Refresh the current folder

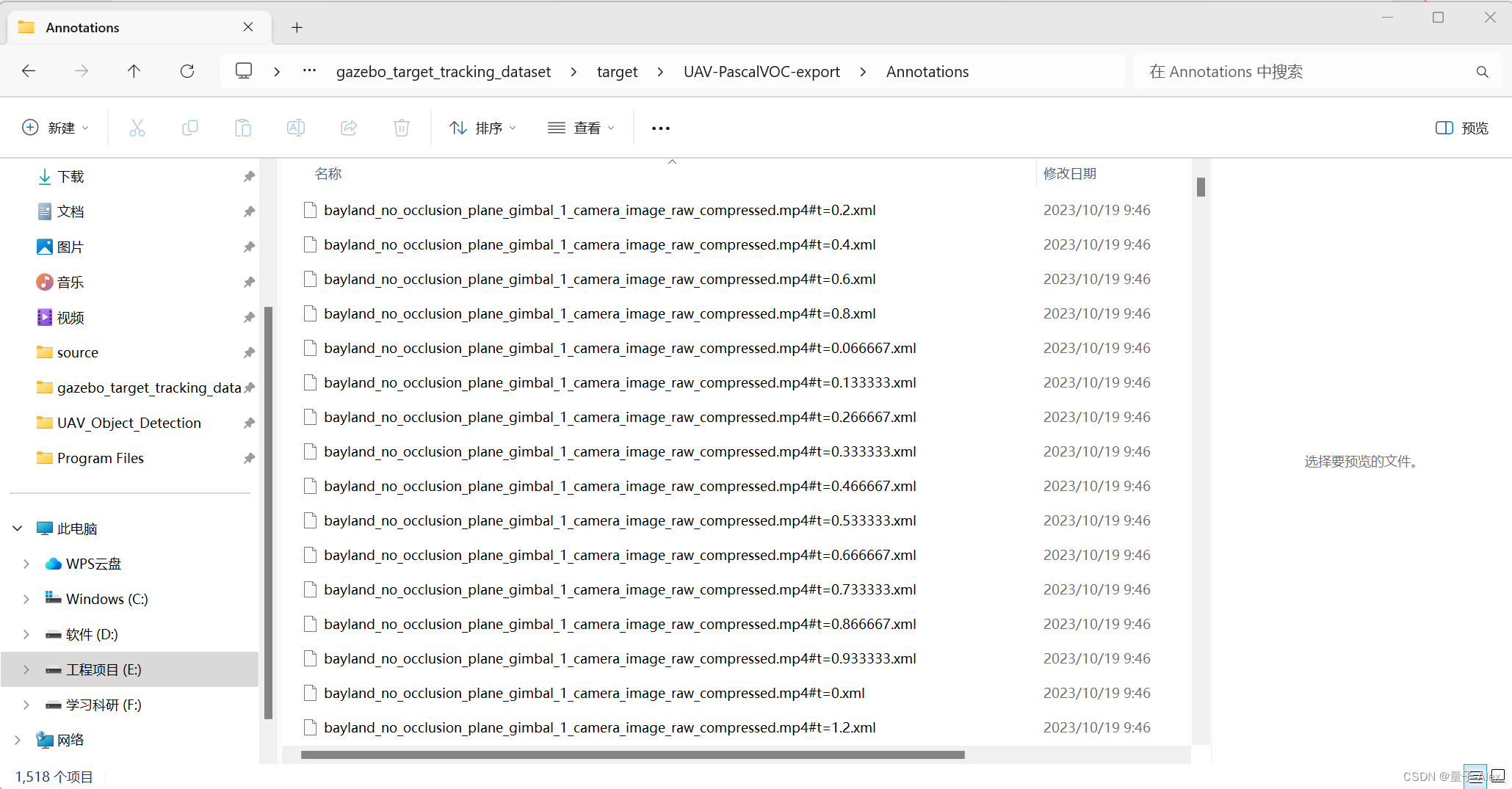(x=187, y=71)
